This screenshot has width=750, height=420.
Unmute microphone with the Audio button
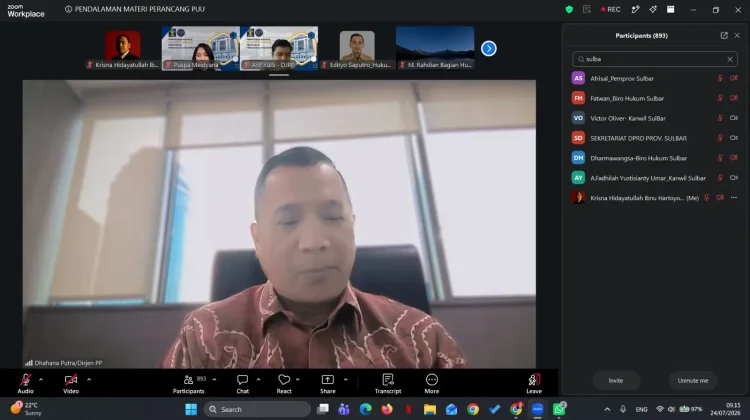click(25, 384)
